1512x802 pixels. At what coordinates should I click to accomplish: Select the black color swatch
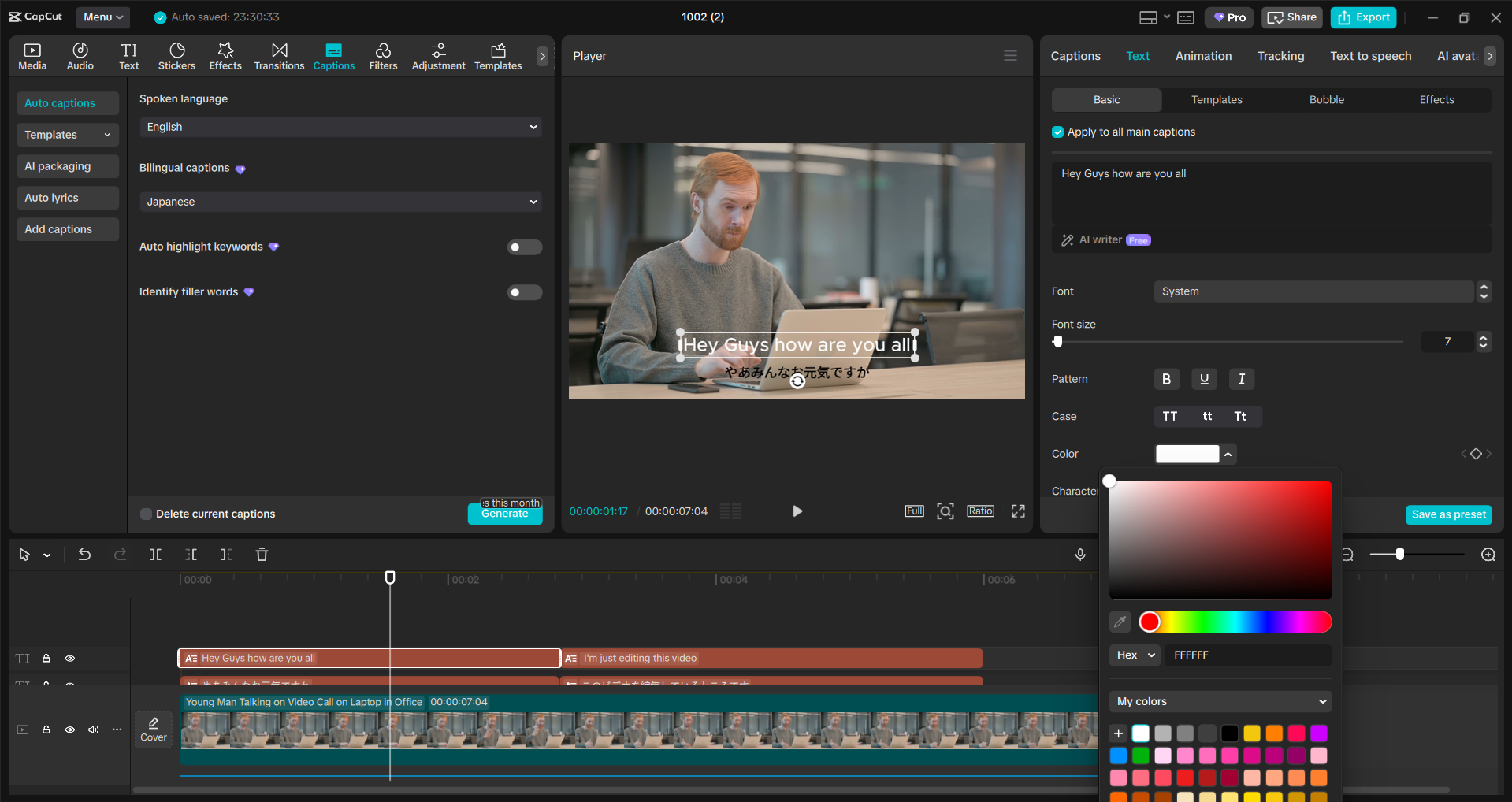click(1229, 733)
